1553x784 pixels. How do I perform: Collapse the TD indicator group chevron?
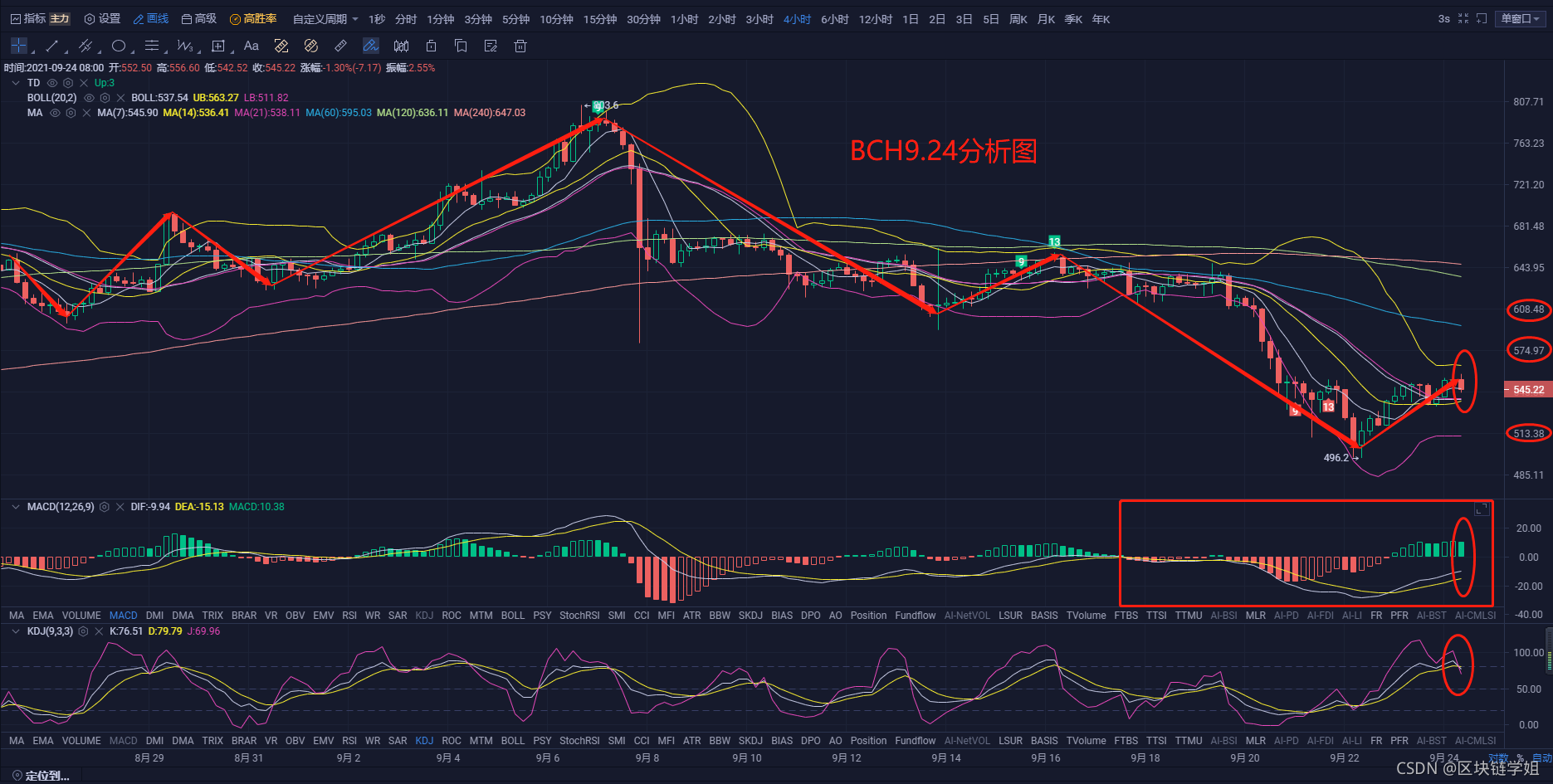coord(16,83)
